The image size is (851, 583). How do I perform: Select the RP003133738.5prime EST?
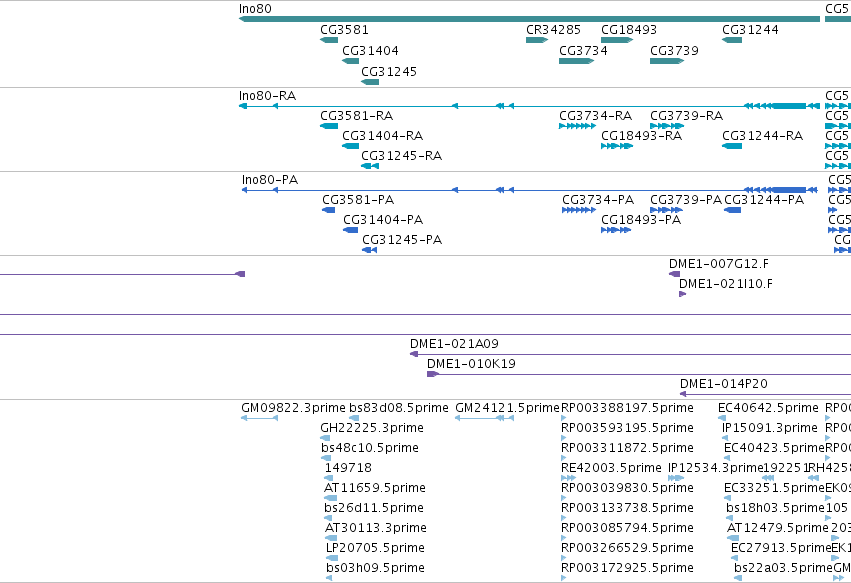point(564,518)
